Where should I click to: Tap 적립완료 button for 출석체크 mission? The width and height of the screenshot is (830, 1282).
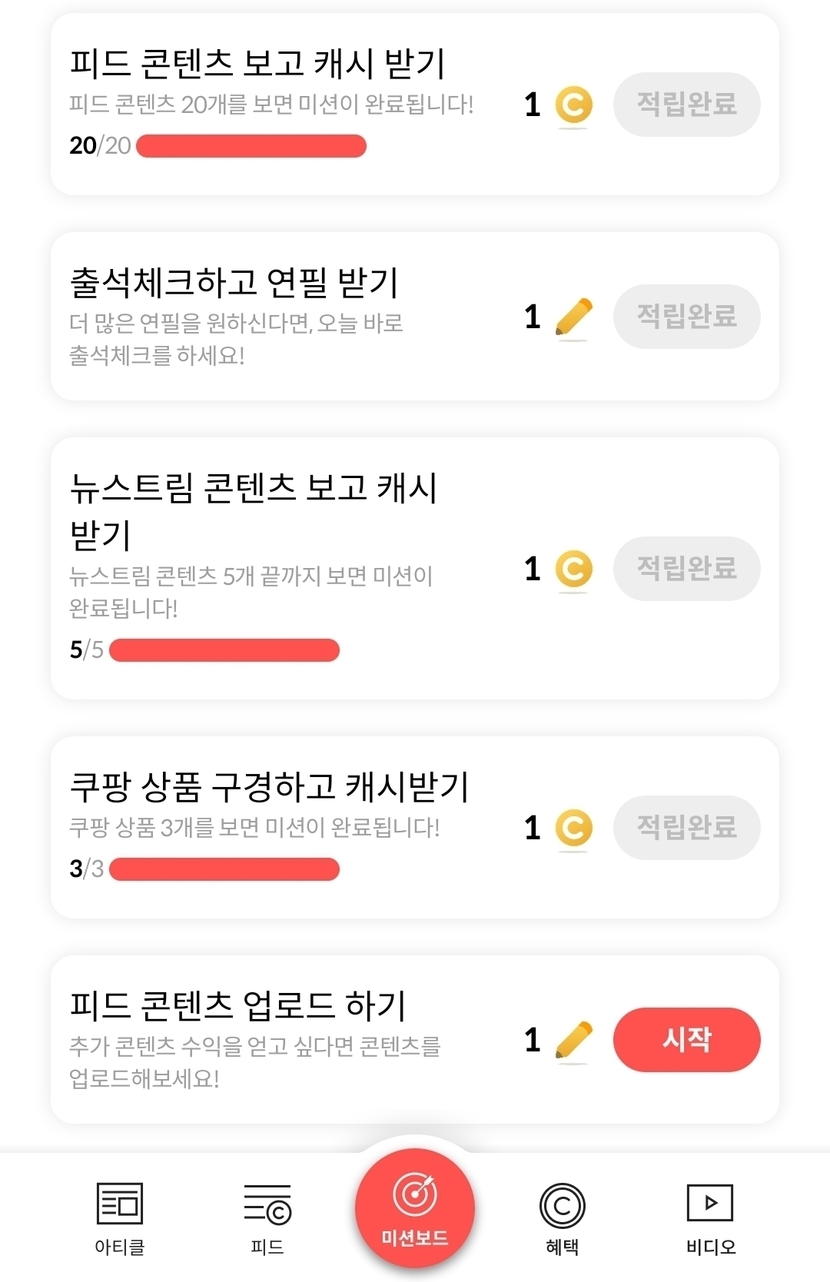(687, 317)
